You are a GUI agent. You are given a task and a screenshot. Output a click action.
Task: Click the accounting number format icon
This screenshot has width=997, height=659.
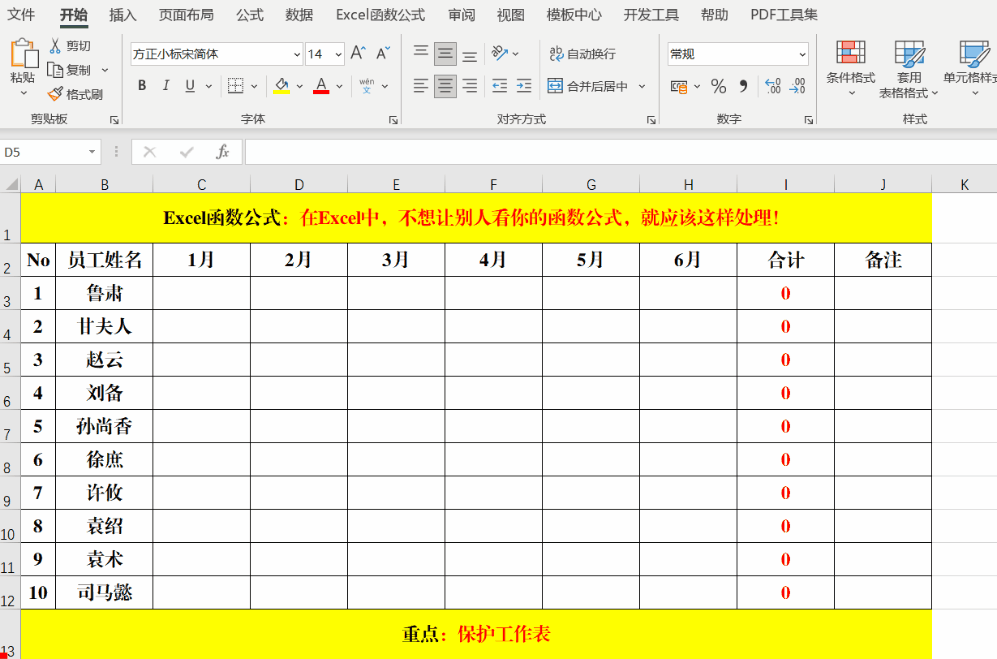click(678, 86)
